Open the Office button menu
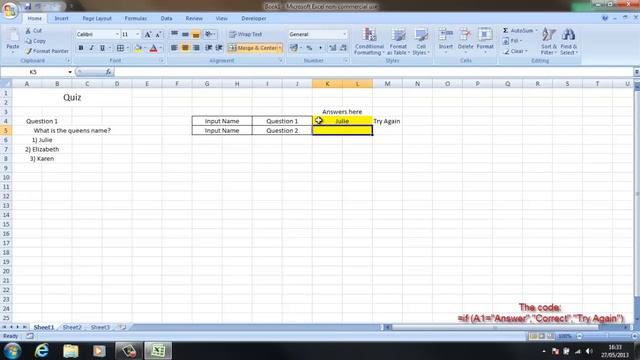Image resolution: width=640 pixels, height=360 pixels. (9, 10)
